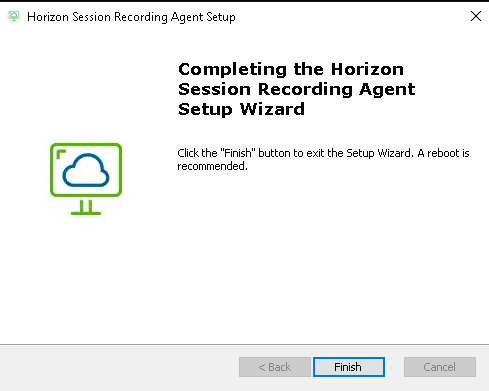Click the greyed-out Back button
Viewport: 489px width, 391px height.
275,367
